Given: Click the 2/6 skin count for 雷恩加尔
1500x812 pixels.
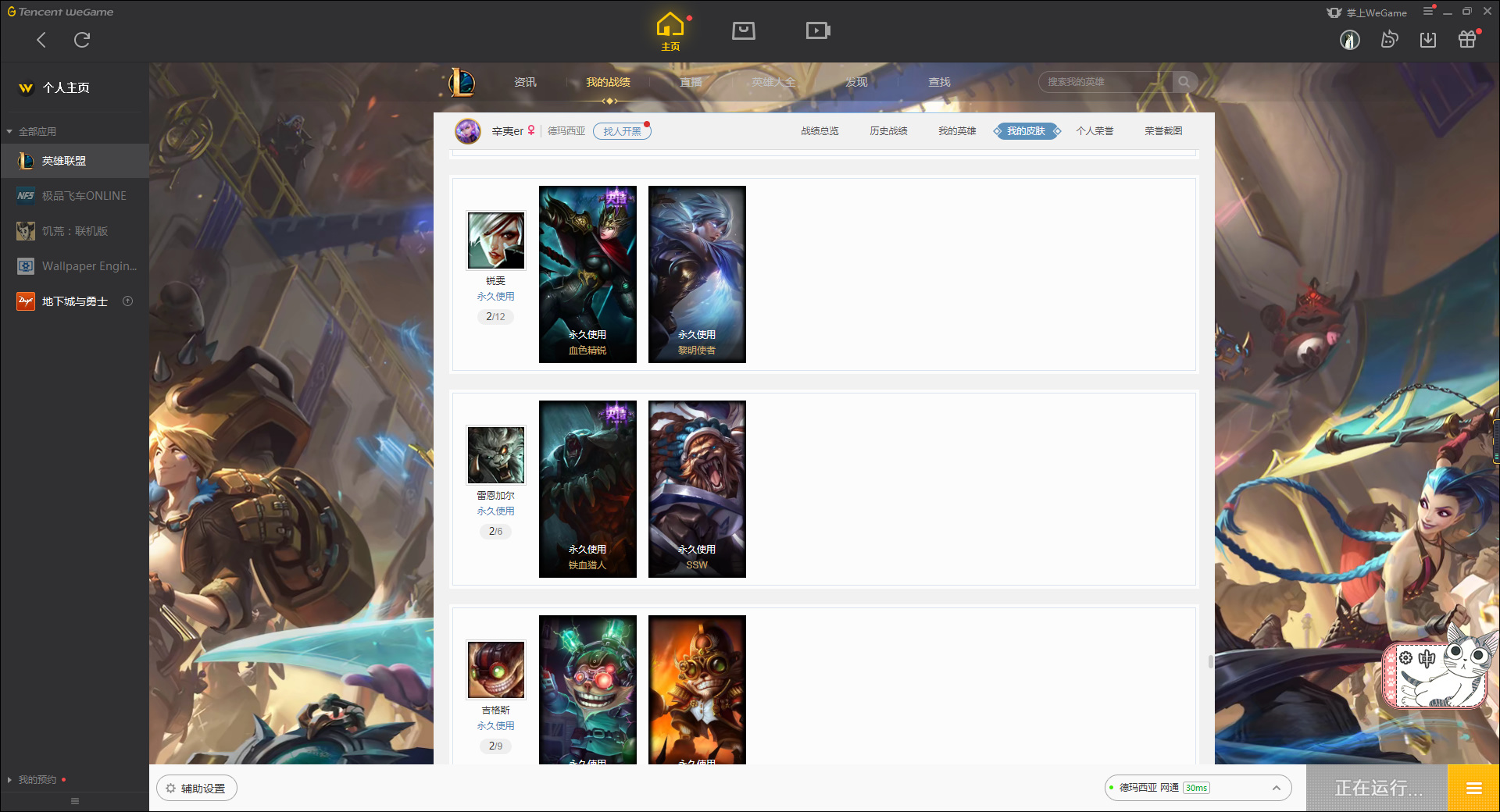Looking at the screenshot, I should point(495,531).
